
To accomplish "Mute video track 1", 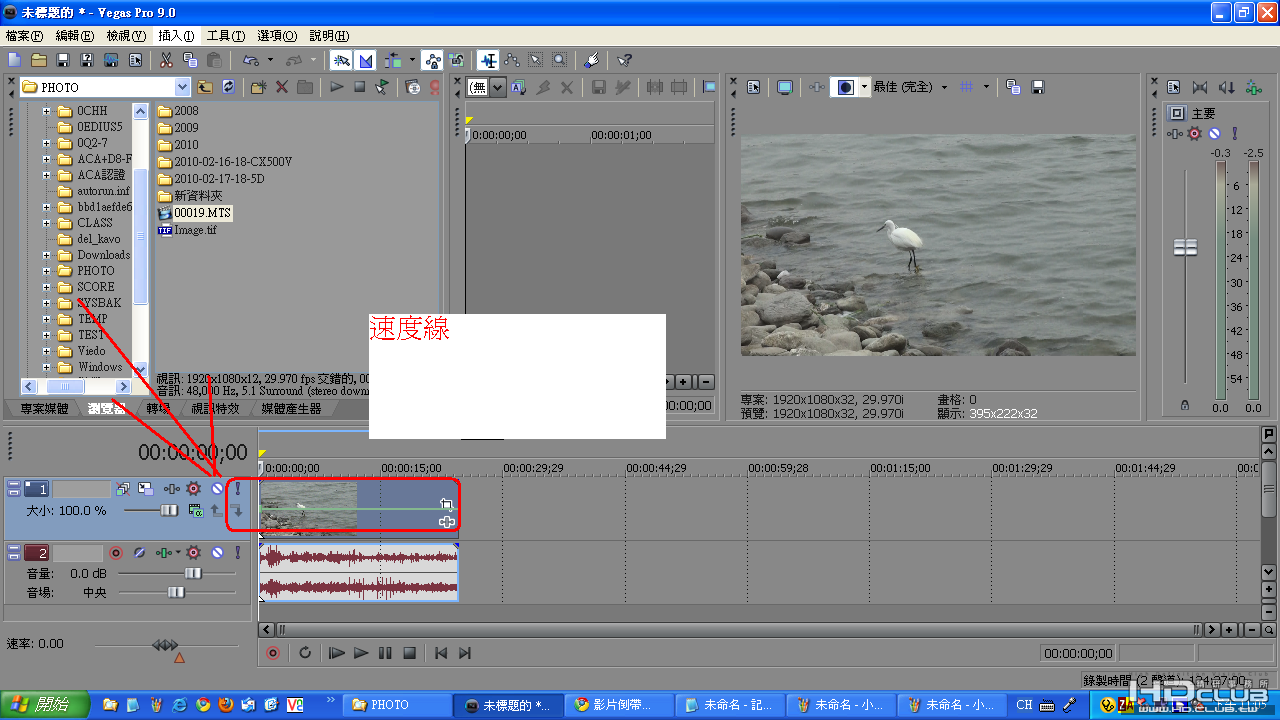I will (217, 489).
